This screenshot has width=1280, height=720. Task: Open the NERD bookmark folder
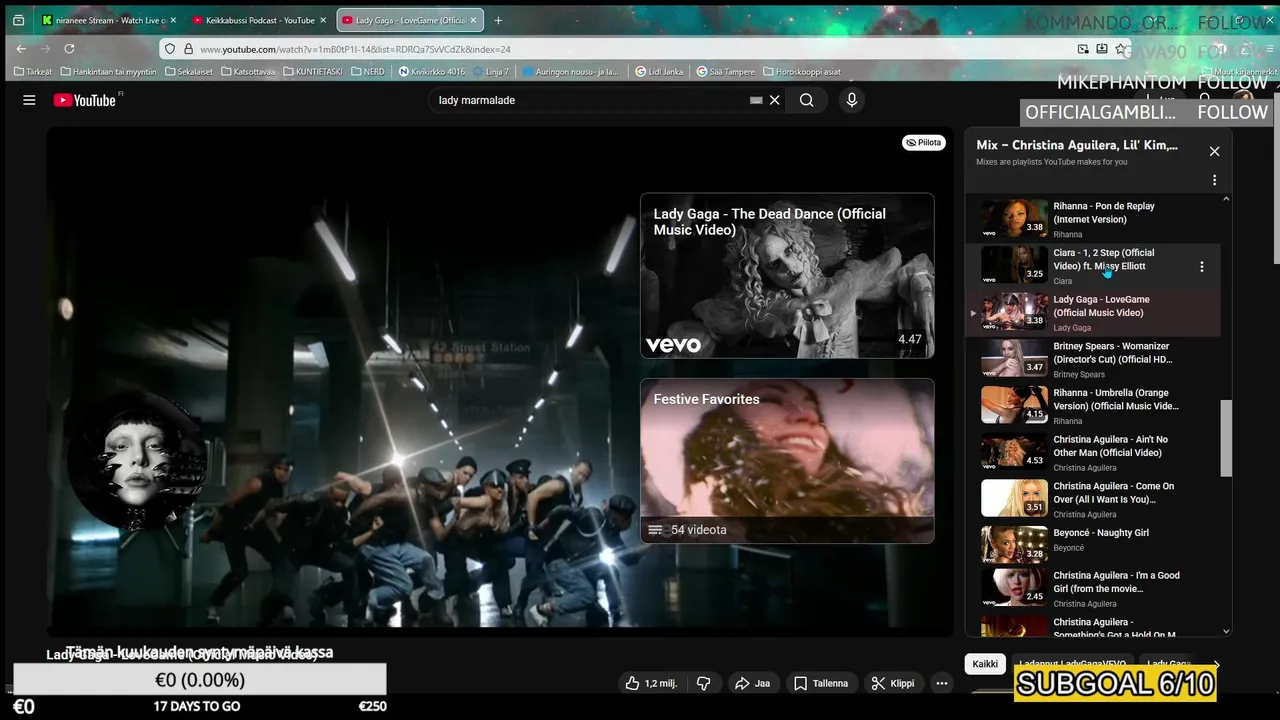pos(367,72)
